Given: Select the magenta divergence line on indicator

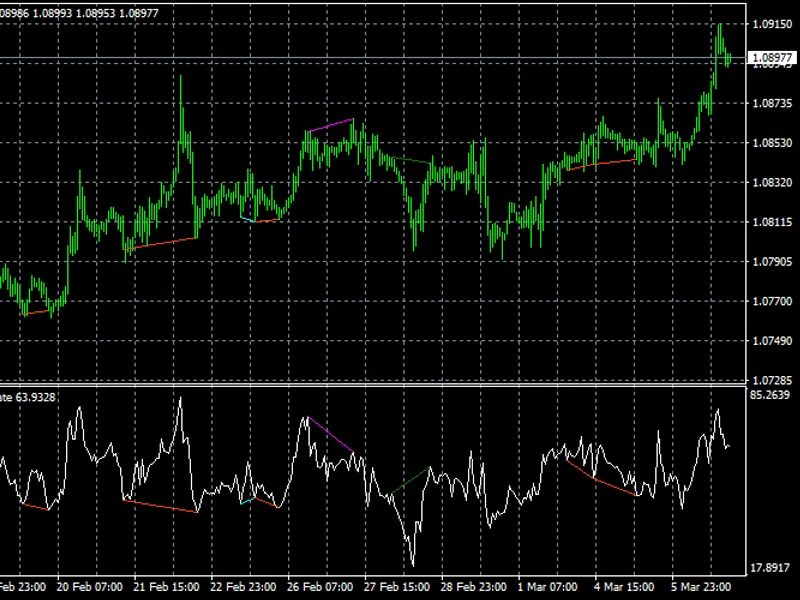Looking at the screenshot, I should point(330,435).
